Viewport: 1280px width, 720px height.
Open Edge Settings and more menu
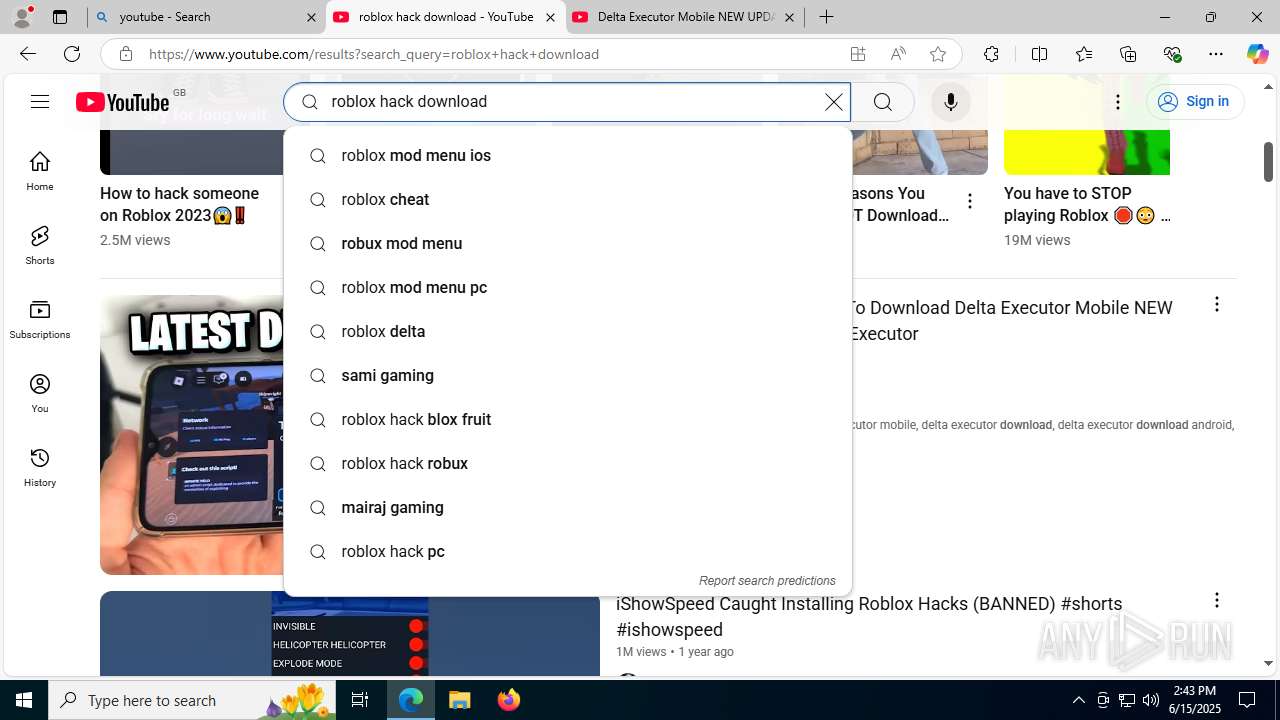click(x=1216, y=54)
